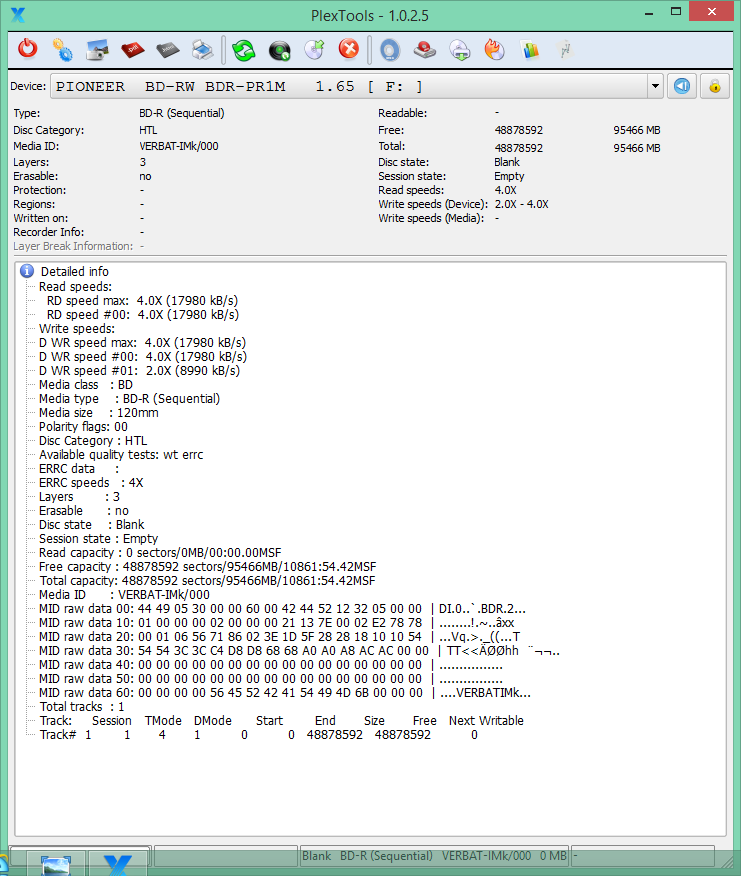Export report with the PDF icon
Image resolution: width=741 pixels, height=876 pixels.
132,50
